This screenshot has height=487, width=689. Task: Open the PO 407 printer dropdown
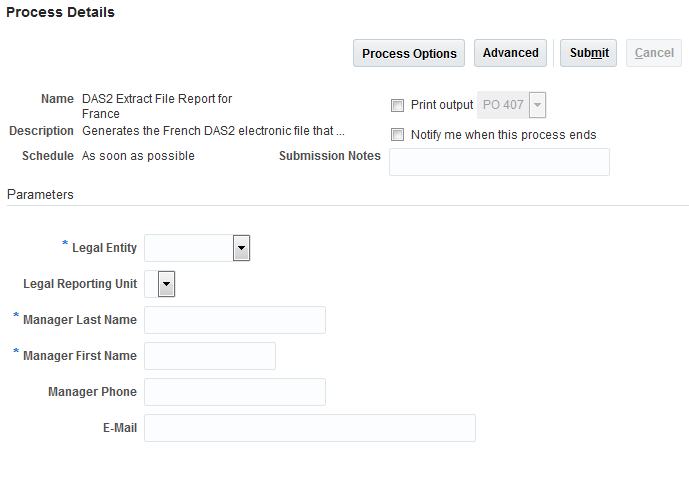[x=537, y=105]
